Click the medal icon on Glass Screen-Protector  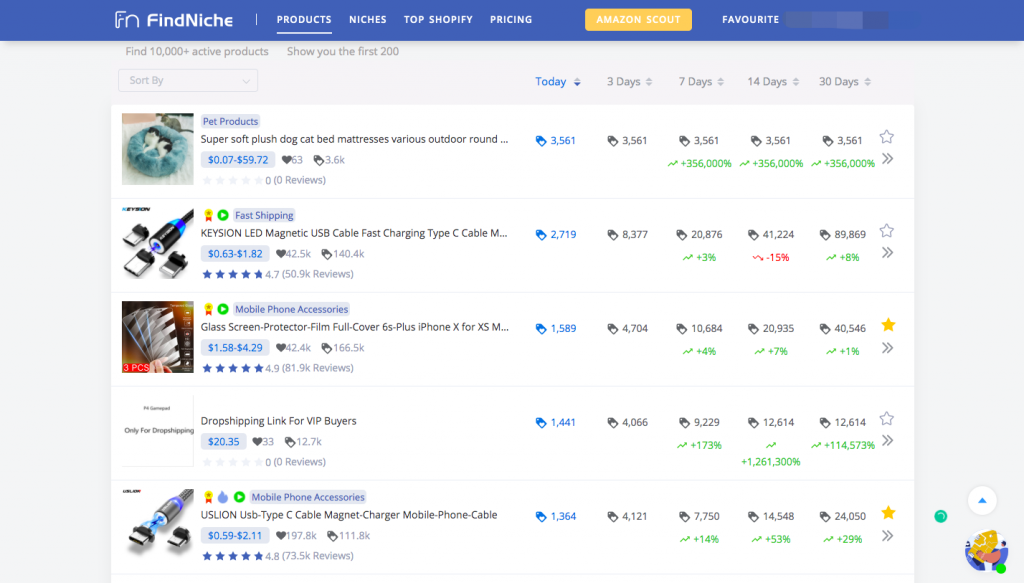(x=208, y=309)
